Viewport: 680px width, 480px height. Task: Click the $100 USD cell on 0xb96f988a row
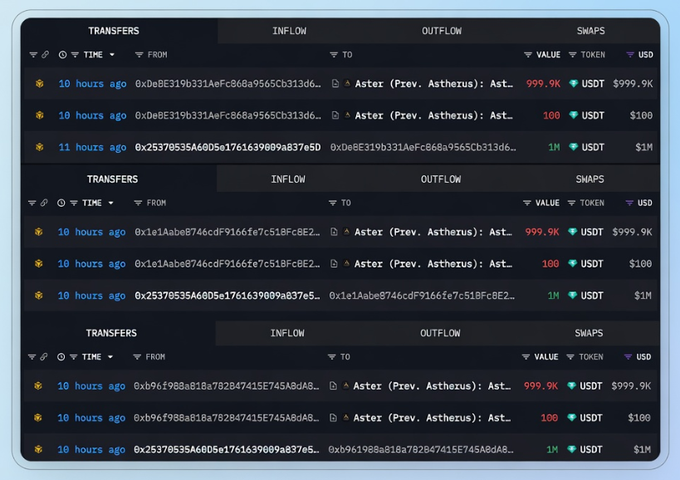pyautogui.click(x=639, y=418)
